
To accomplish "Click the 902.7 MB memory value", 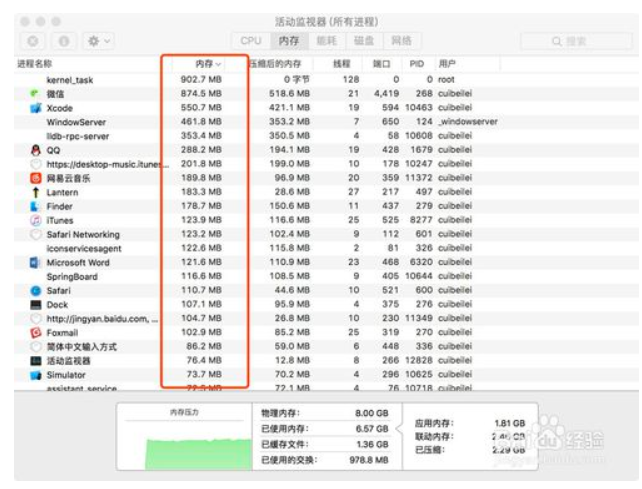I will pos(201,79).
